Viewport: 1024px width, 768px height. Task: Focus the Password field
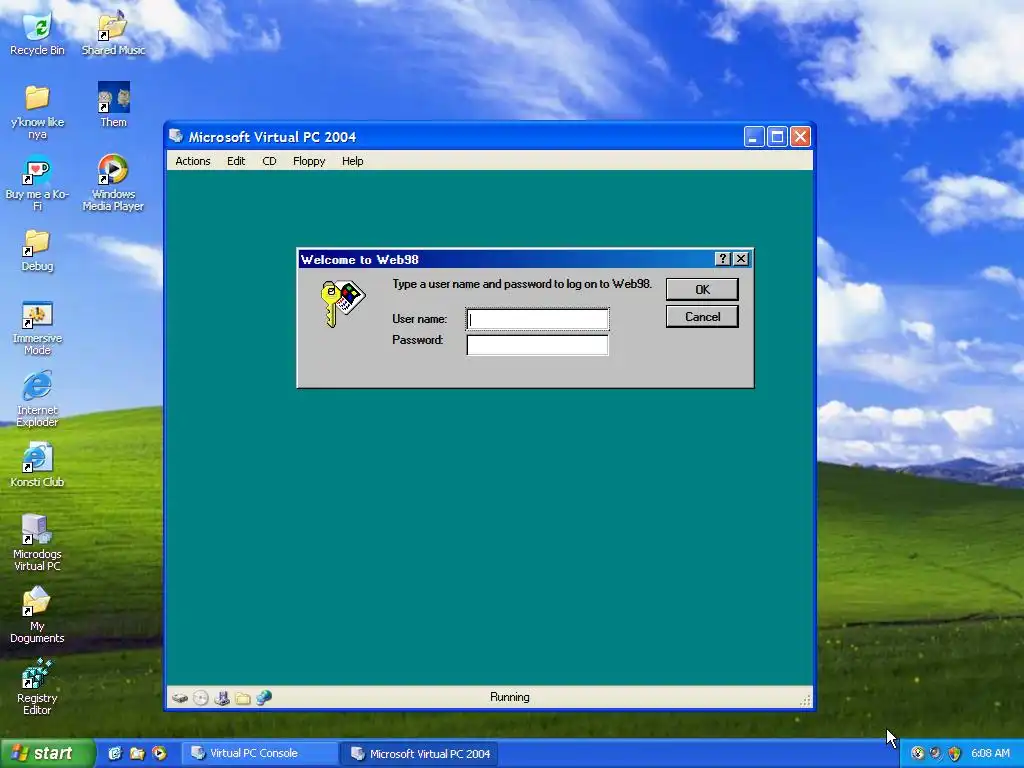point(537,345)
